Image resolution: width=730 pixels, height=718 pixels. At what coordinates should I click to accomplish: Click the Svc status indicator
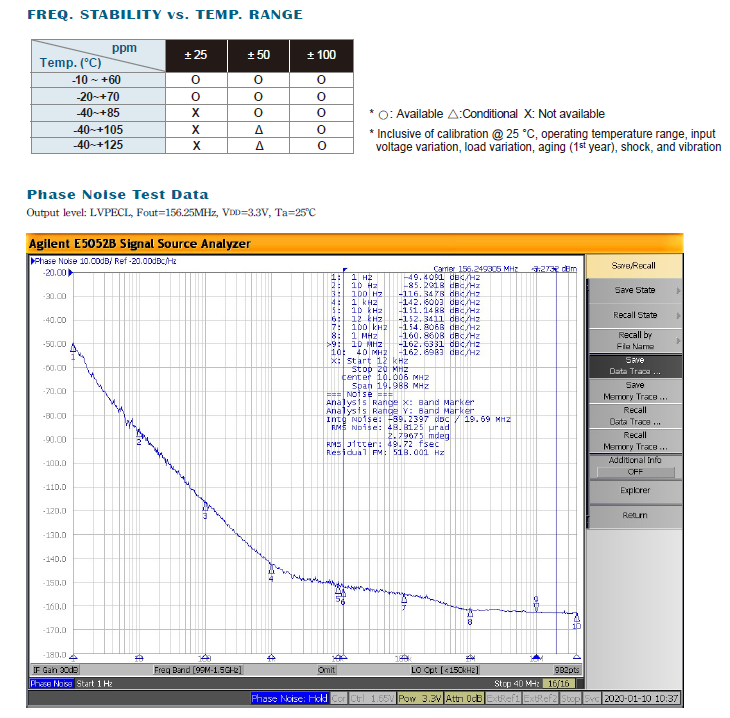pos(591,698)
